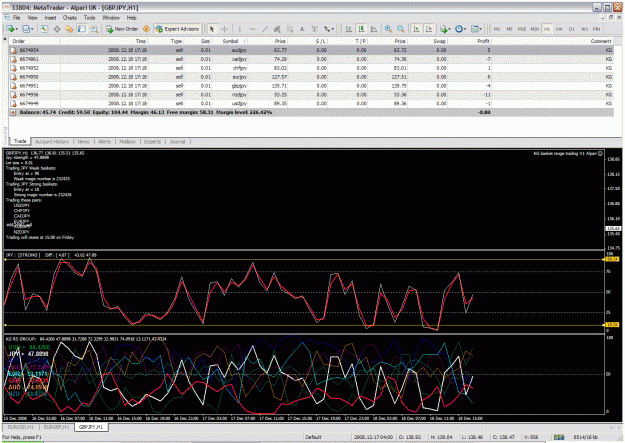Switch chart to Line Chart style

point(374,29)
